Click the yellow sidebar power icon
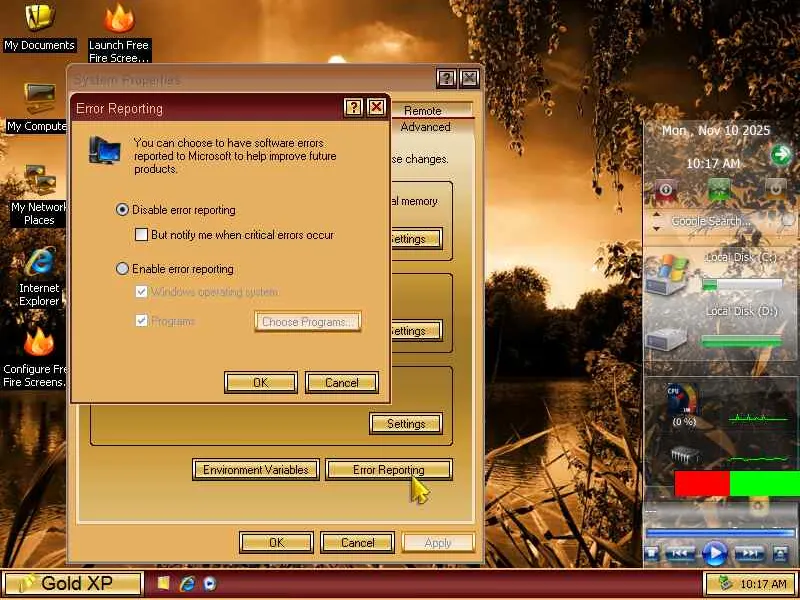Image resolution: width=800 pixels, height=600 pixels. coord(775,190)
